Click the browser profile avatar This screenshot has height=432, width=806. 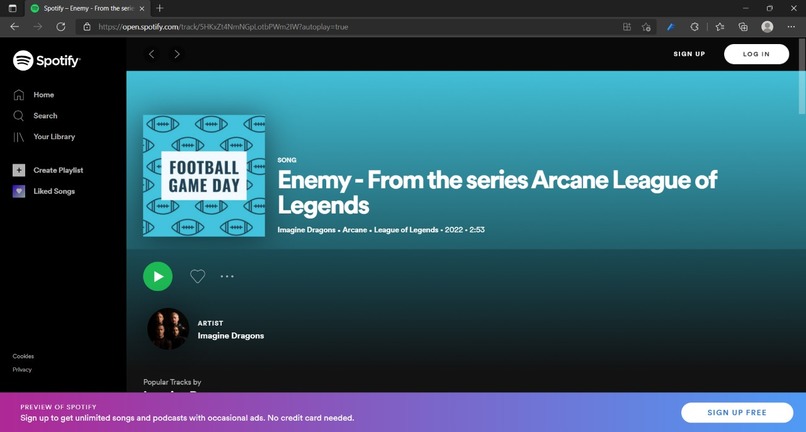tap(767, 27)
